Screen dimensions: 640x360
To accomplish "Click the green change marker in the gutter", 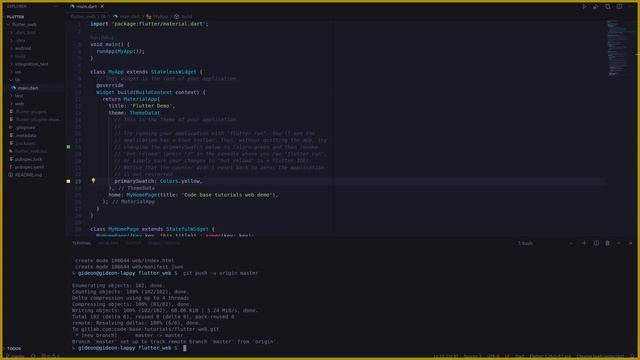I will (69, 147).
